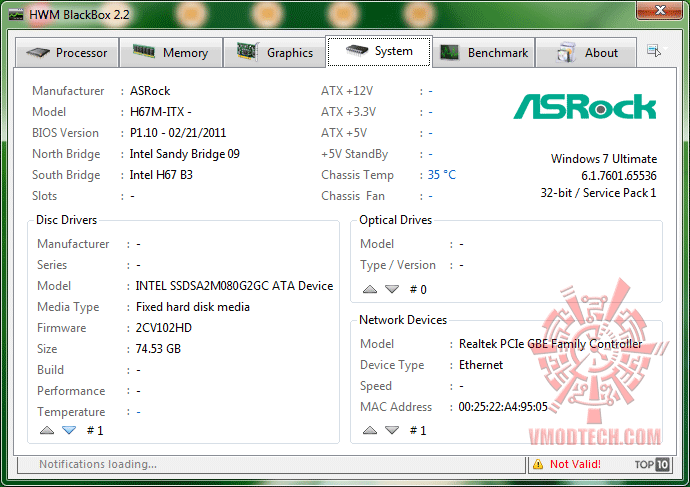690x487 pixels.
Task: Show previous disc drive with up arrow
Action: [47, 430]
